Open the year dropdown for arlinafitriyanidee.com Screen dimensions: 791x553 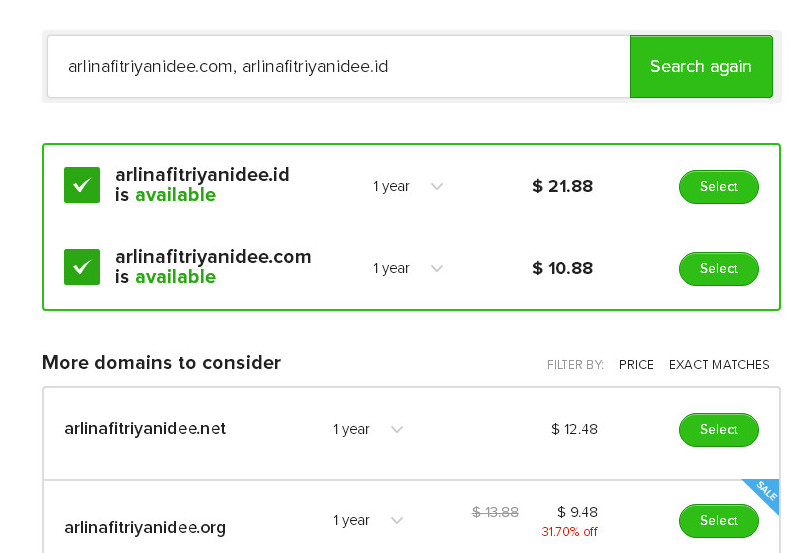[x=408, y=268]
